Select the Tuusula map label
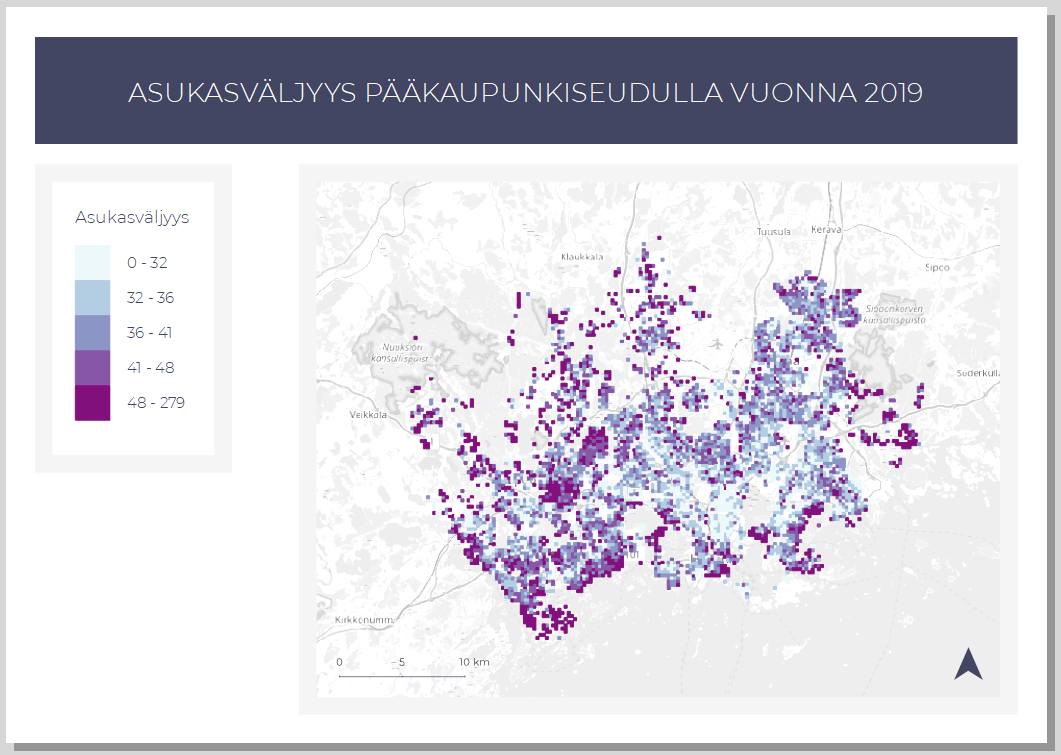The height and width of the screenshot is (755, 1061). pyautogui.click(x=774, y=231)
